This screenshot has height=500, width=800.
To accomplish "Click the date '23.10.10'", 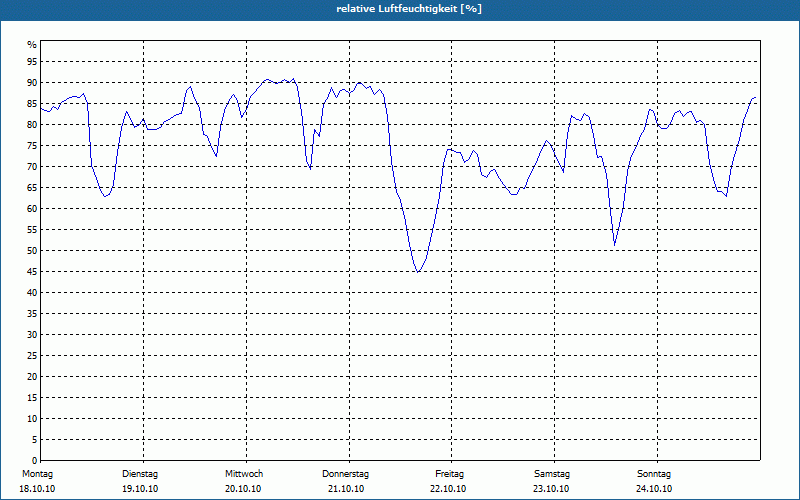I will click(x=551, y=489).
